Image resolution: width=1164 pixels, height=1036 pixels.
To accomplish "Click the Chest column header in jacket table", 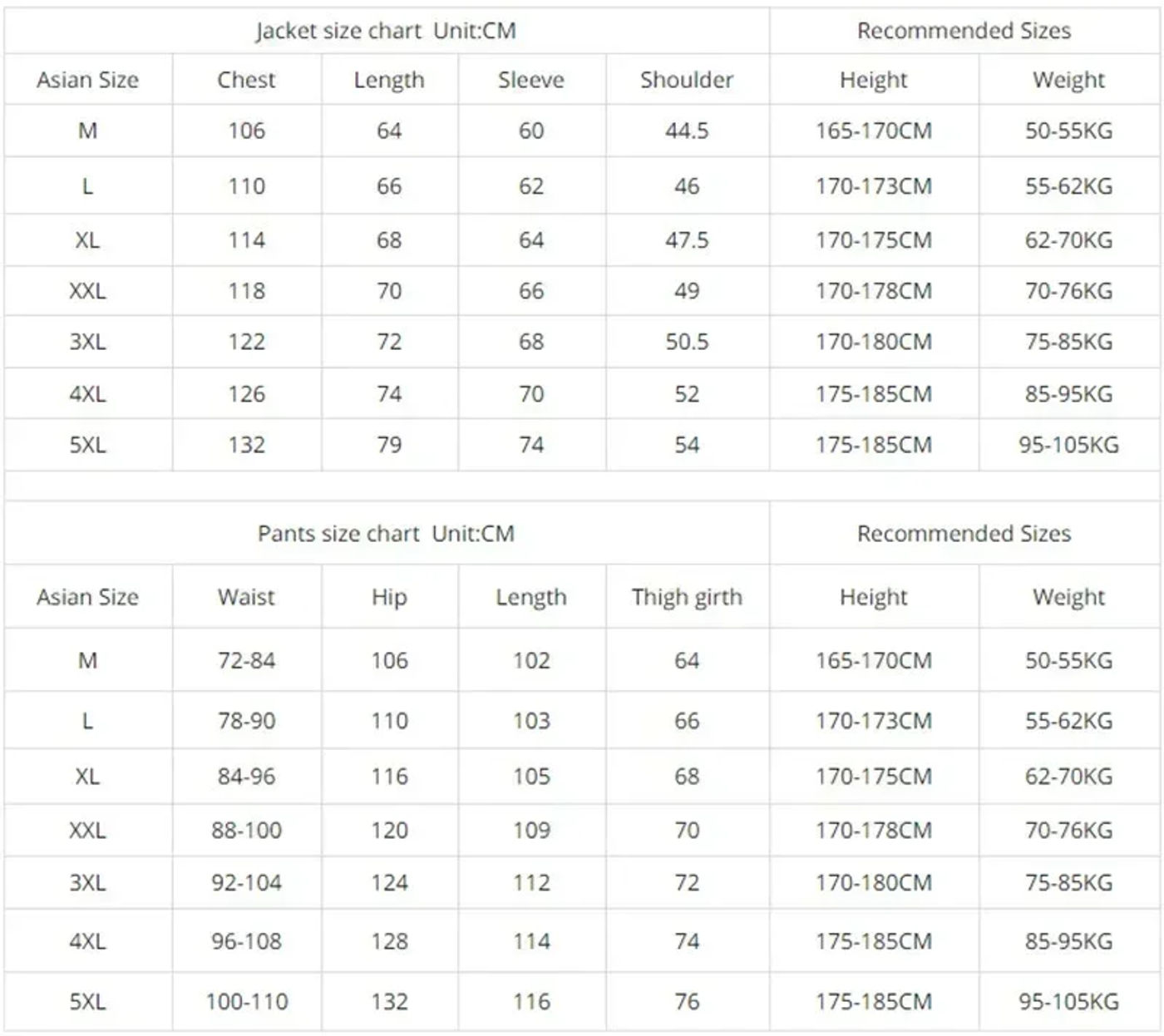I will click(246, 80).
